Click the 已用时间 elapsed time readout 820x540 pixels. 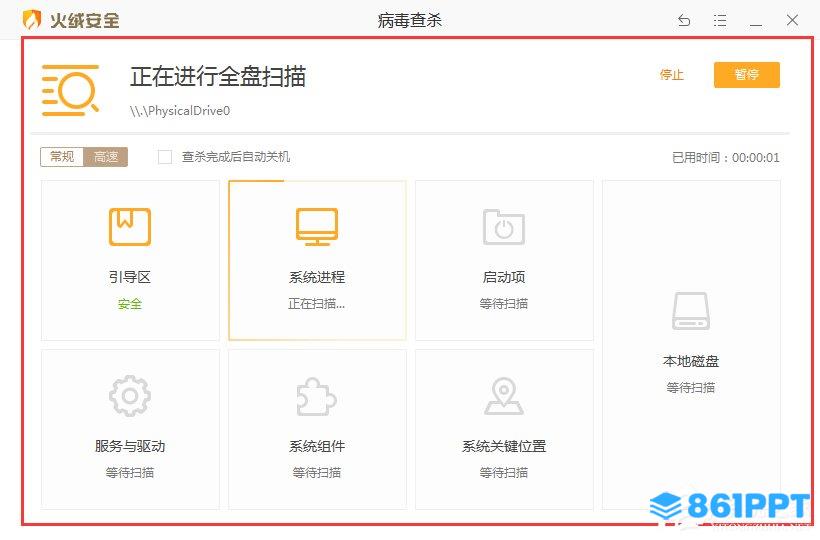point(726,157)
